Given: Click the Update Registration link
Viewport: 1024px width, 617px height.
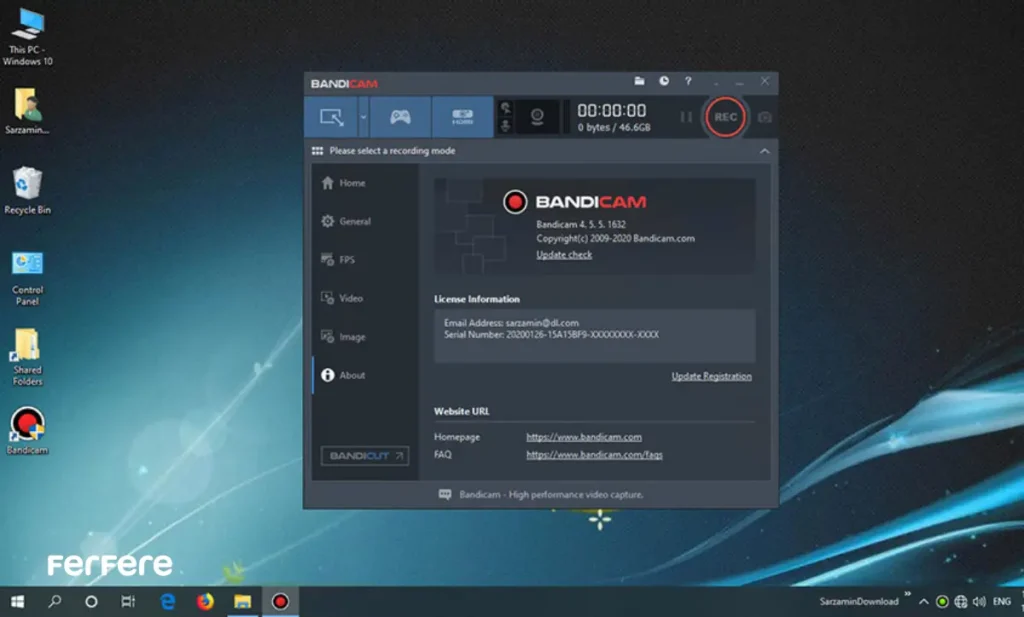Looking at the screenshot, I should [x=711, y=376].
